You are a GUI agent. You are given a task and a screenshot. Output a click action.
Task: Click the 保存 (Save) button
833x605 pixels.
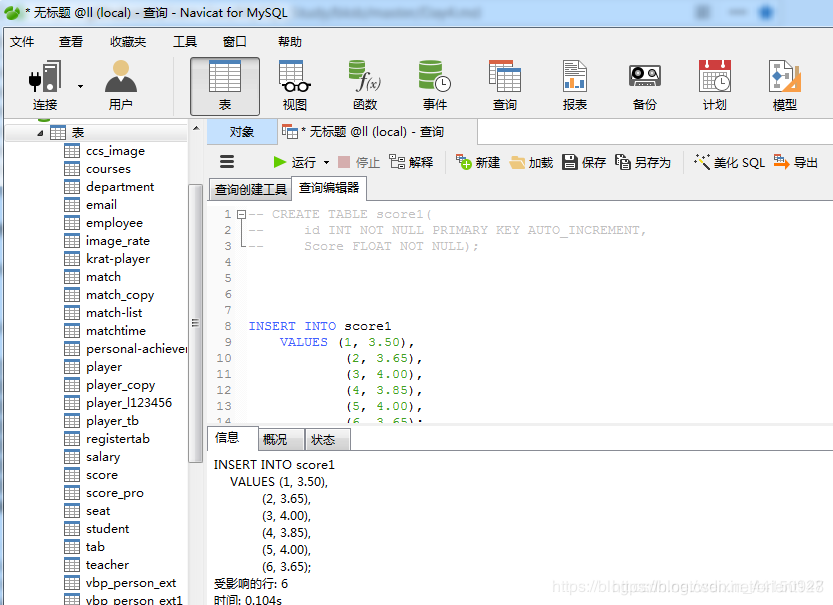pyautogui.click(x=584, y=162)
